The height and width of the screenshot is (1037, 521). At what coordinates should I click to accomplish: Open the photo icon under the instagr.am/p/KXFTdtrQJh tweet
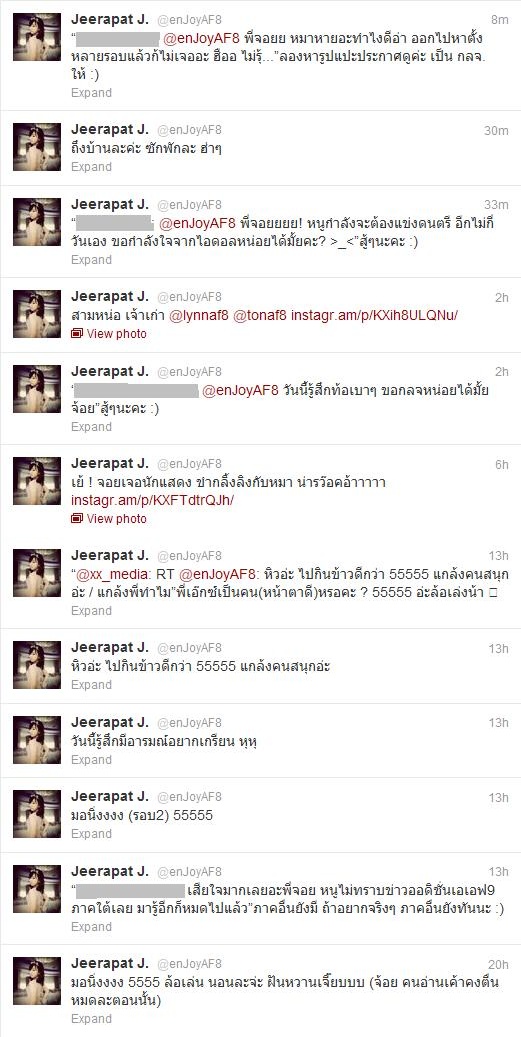coord(77,519)
